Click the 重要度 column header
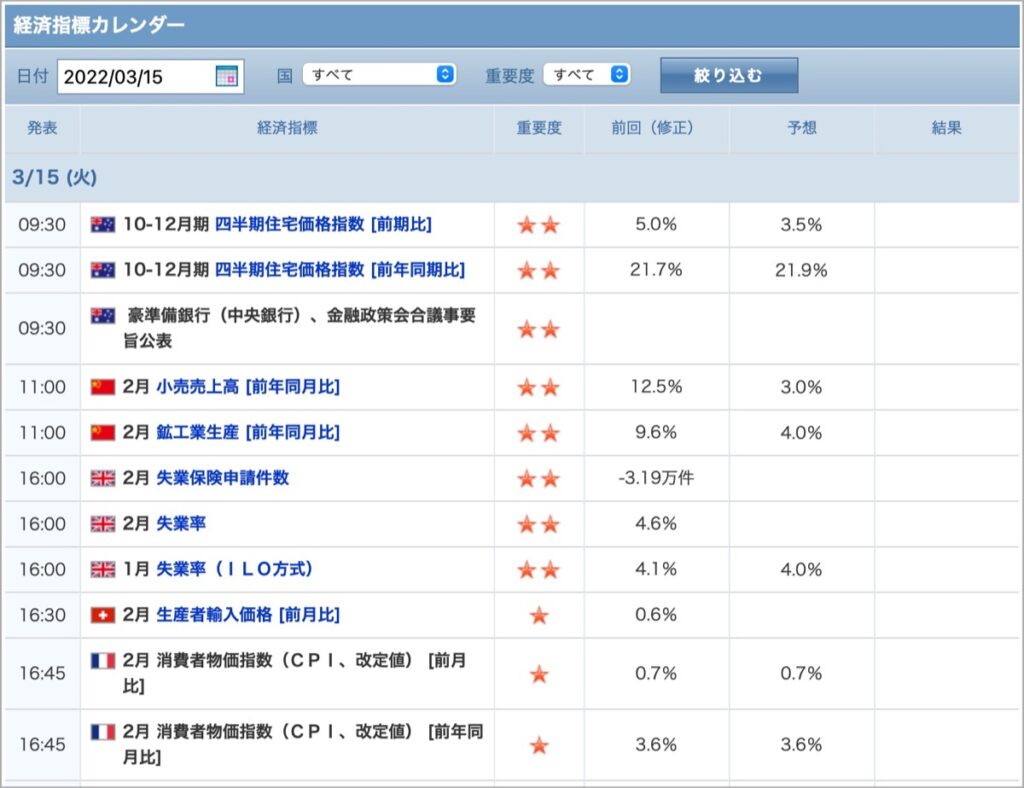 coord(539,128)
